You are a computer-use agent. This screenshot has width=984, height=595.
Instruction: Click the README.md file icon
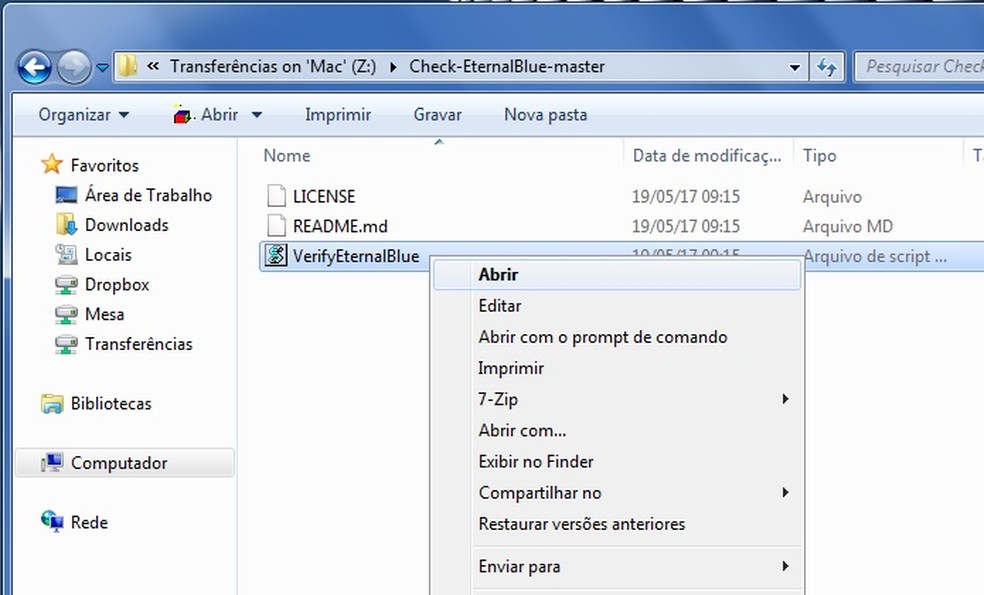(276, 226)
